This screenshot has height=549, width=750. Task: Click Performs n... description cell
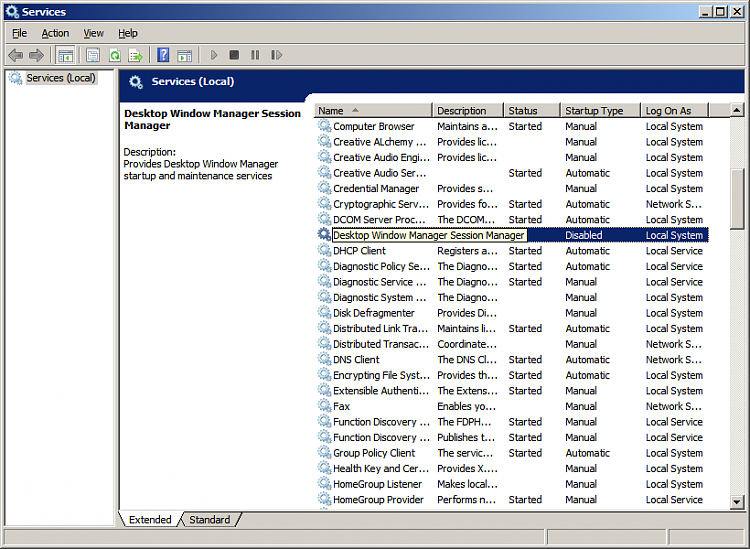466,500
